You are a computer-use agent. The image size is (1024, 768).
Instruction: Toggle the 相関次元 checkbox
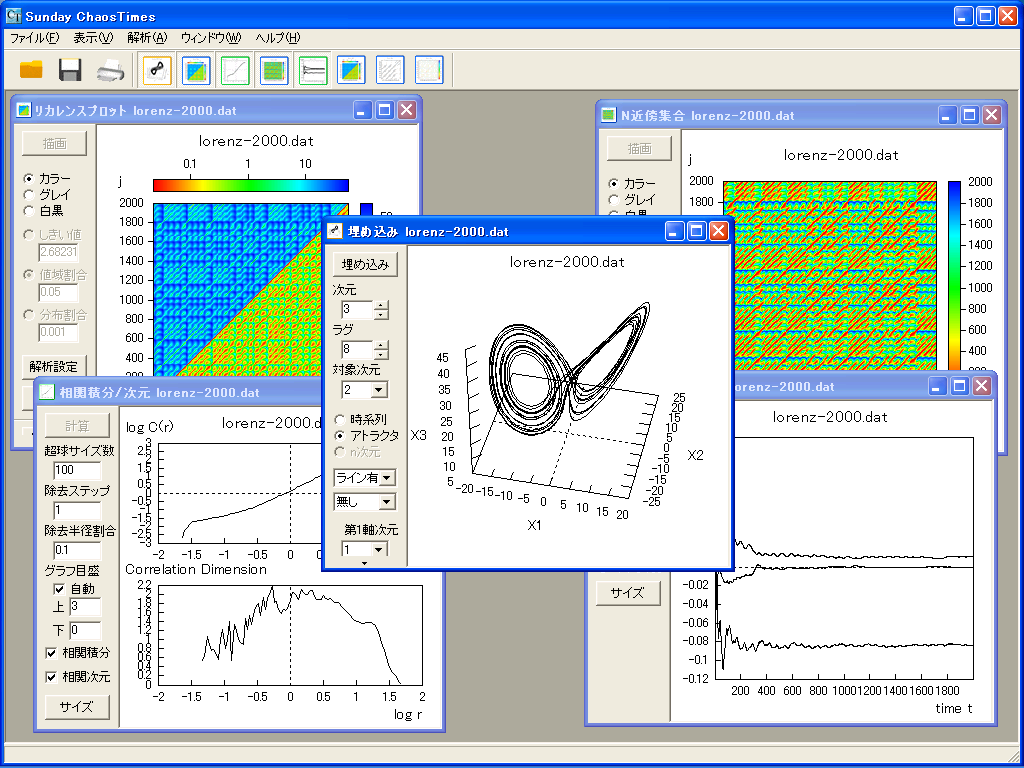tap(52, 677)
